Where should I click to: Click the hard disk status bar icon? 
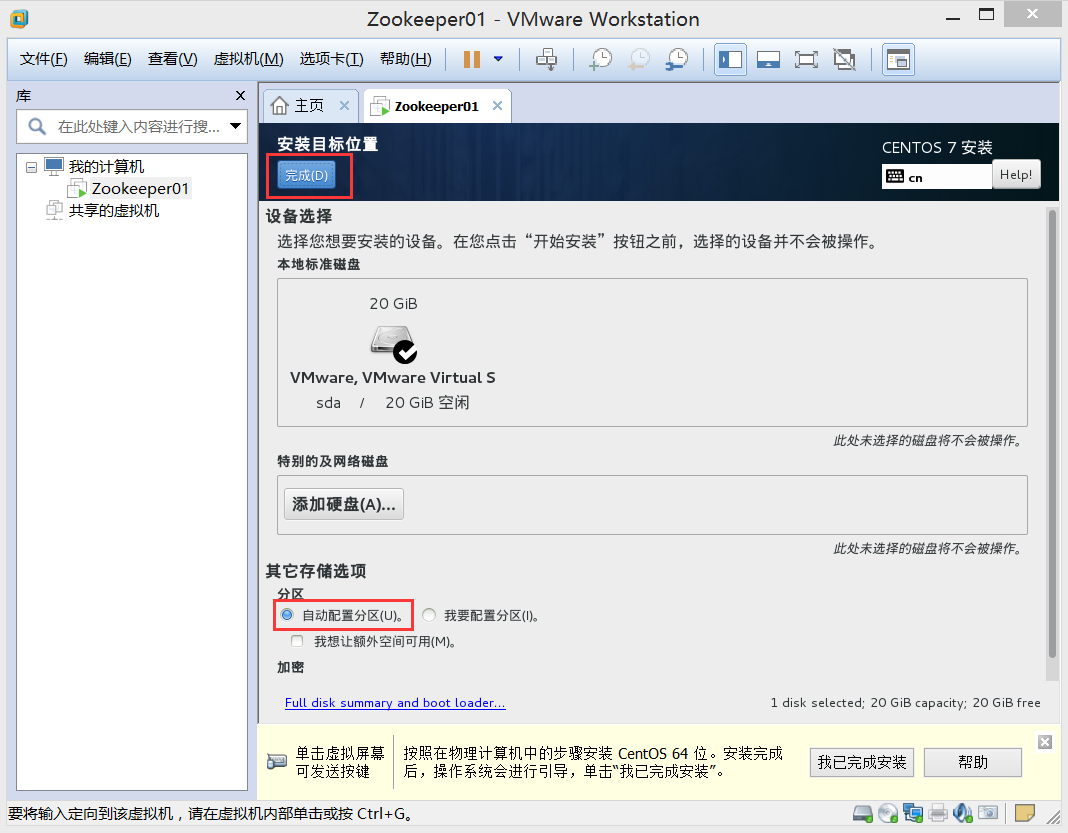point(863,813)
